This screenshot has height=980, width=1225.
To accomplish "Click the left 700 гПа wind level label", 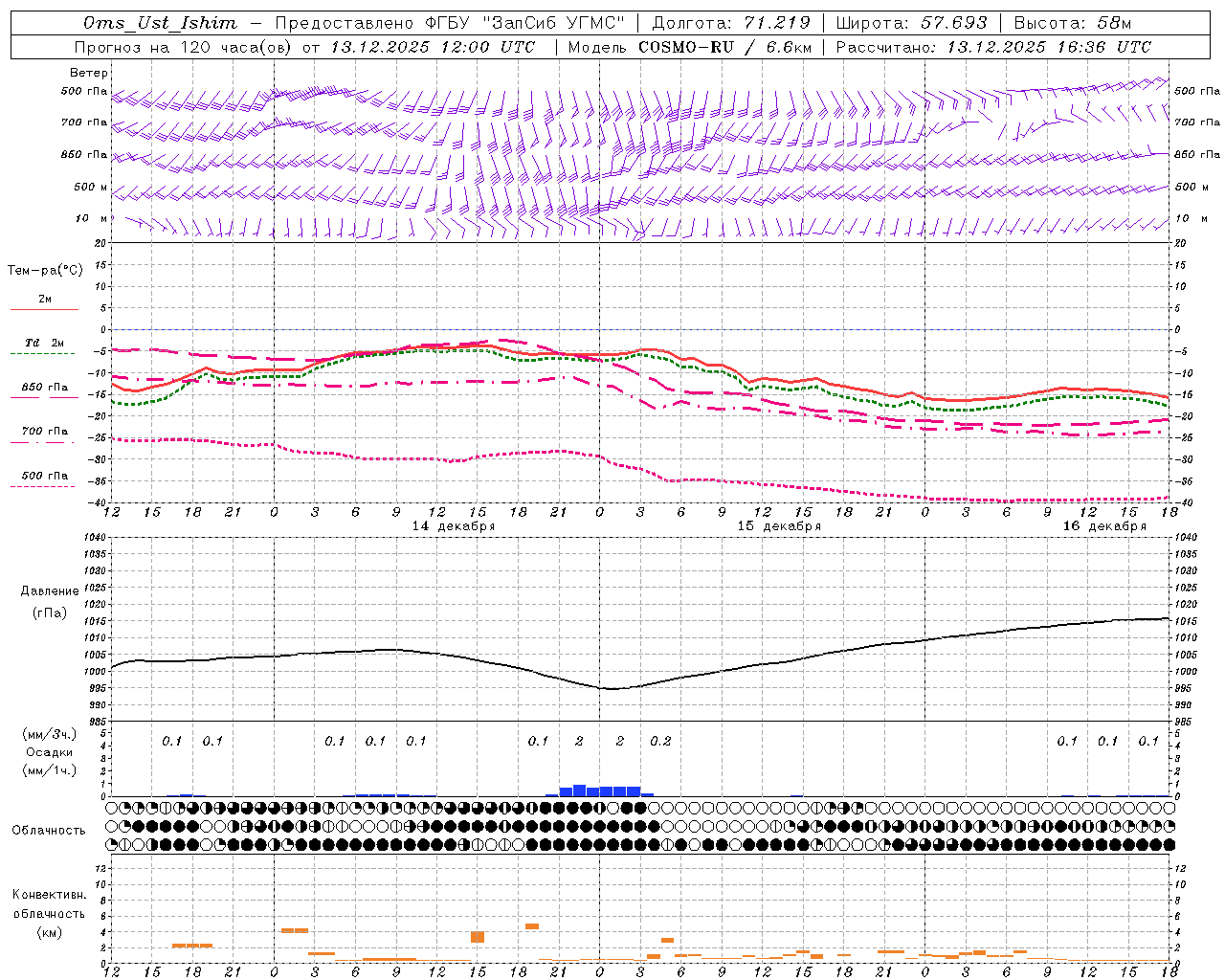I will pos(84,122).
